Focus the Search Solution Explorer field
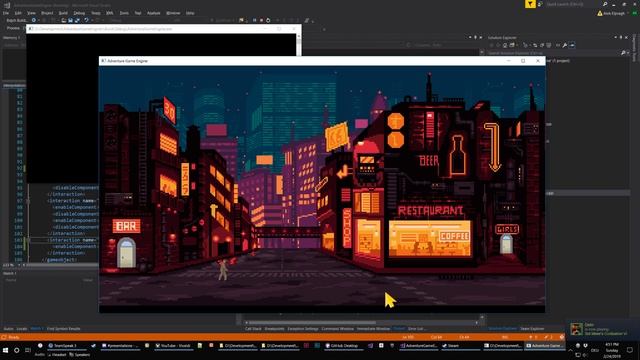 coord(553,53)
